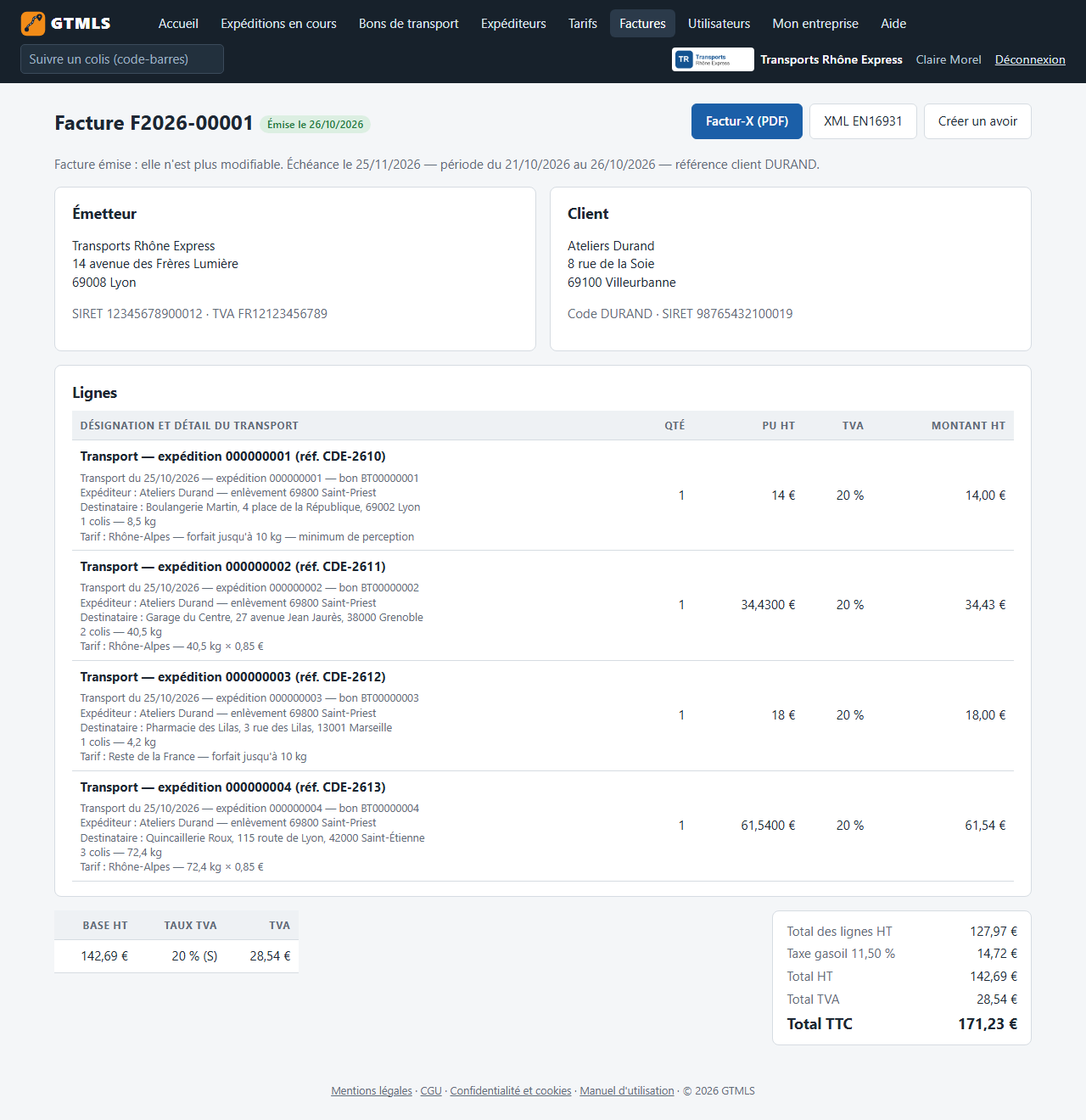
Task: Select line title for expédition 000000004
Action: tap(233, 787)
